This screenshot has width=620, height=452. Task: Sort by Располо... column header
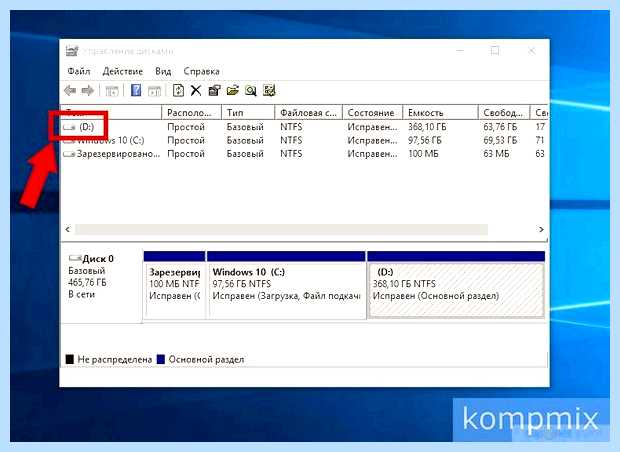[x=191, y=113]
